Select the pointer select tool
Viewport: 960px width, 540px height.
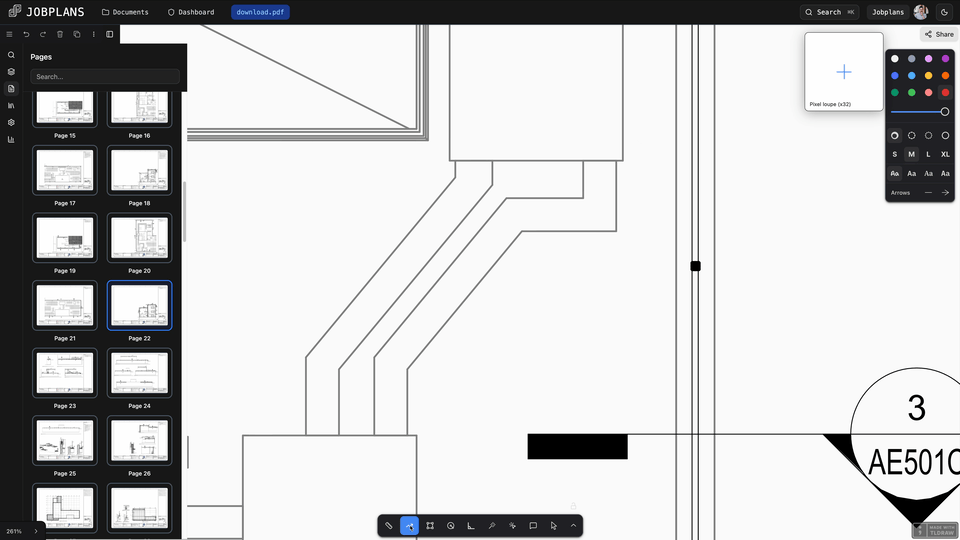553,525
